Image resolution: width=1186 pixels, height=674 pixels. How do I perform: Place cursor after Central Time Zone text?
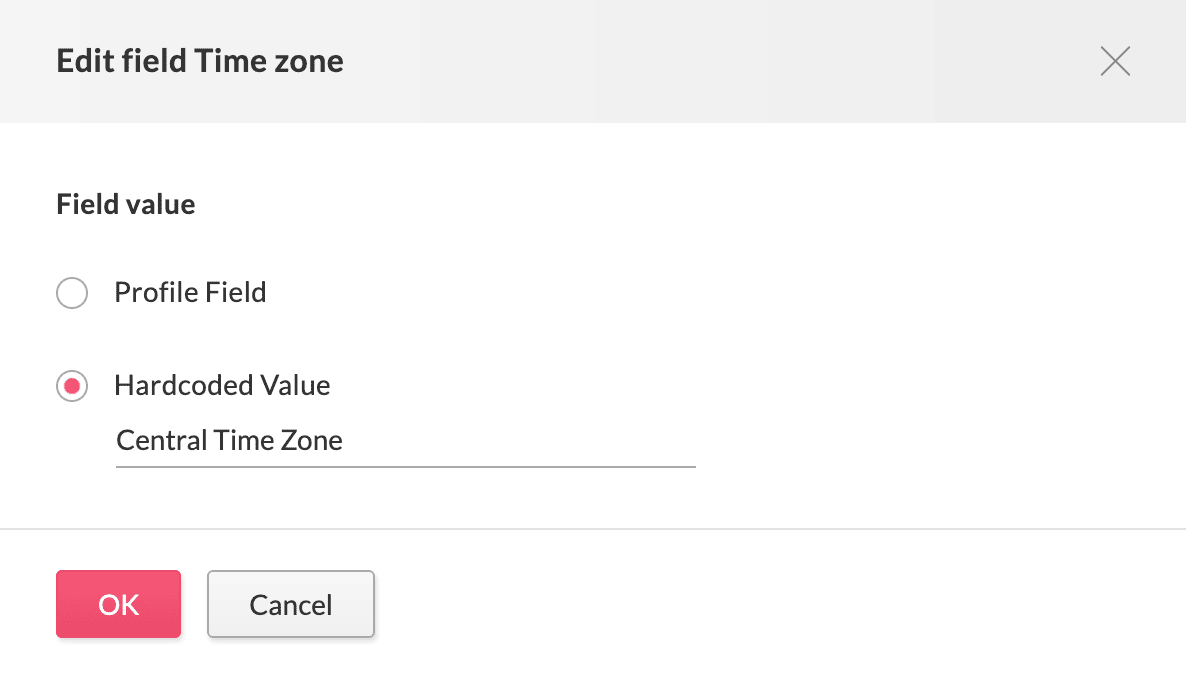[x=345, y=441]
